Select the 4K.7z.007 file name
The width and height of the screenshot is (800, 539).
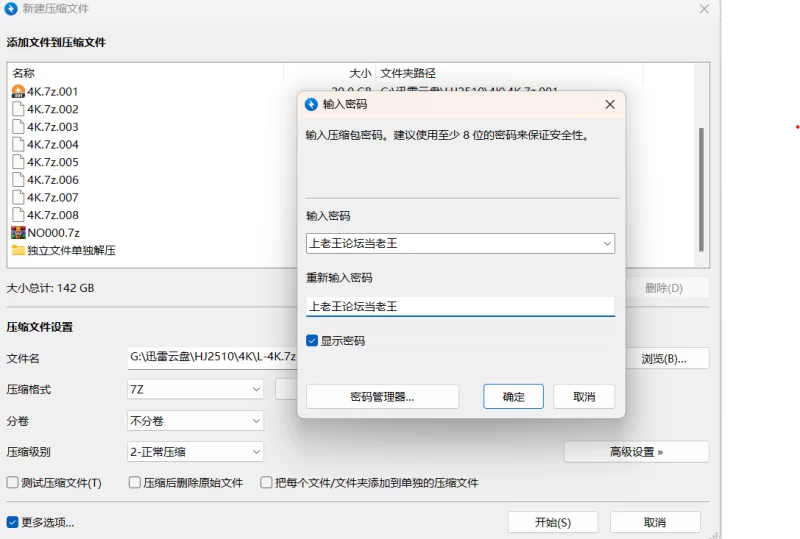click(x=53, y=197)
